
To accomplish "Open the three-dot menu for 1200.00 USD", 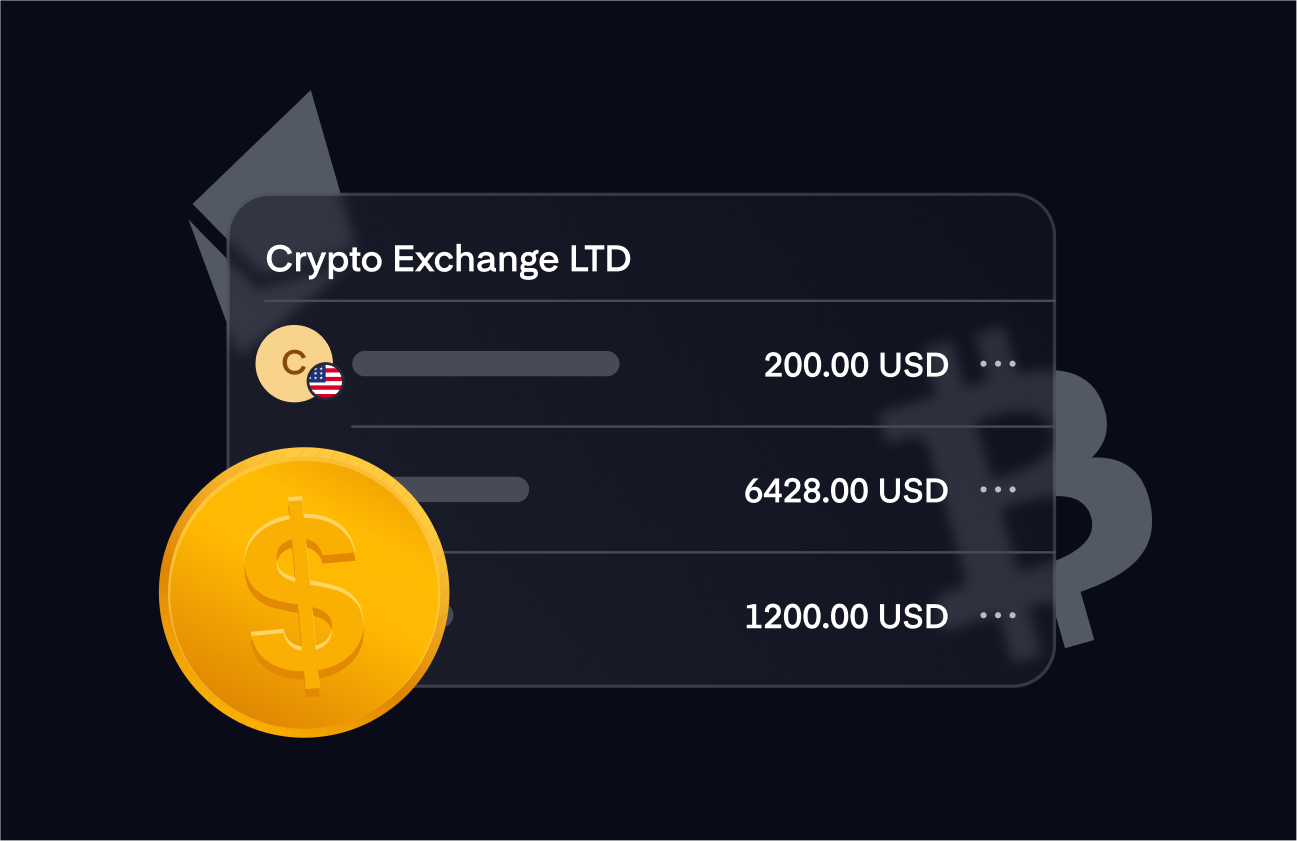I will (998, 616).
